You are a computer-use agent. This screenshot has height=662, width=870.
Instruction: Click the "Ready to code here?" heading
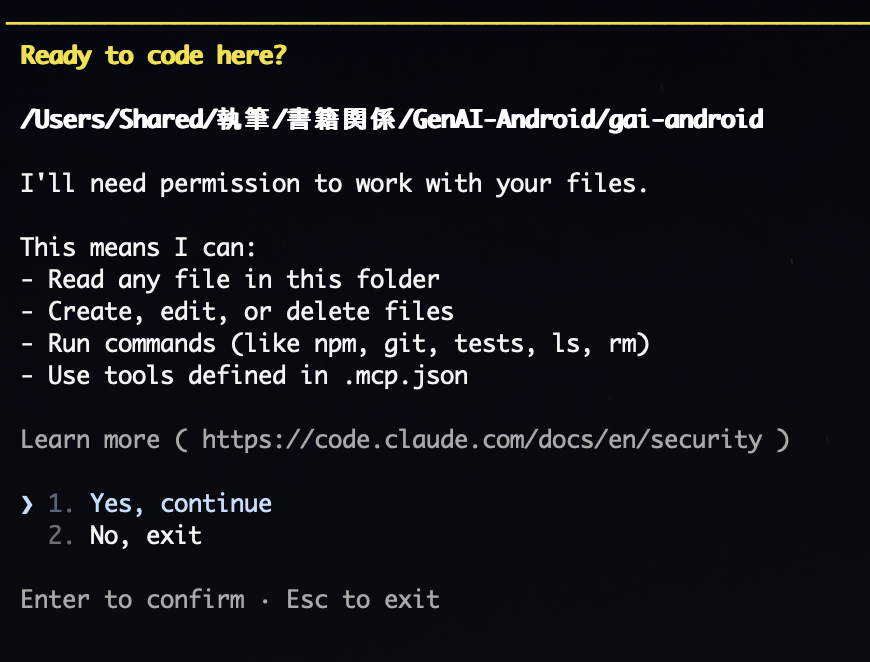coord(153,55)
